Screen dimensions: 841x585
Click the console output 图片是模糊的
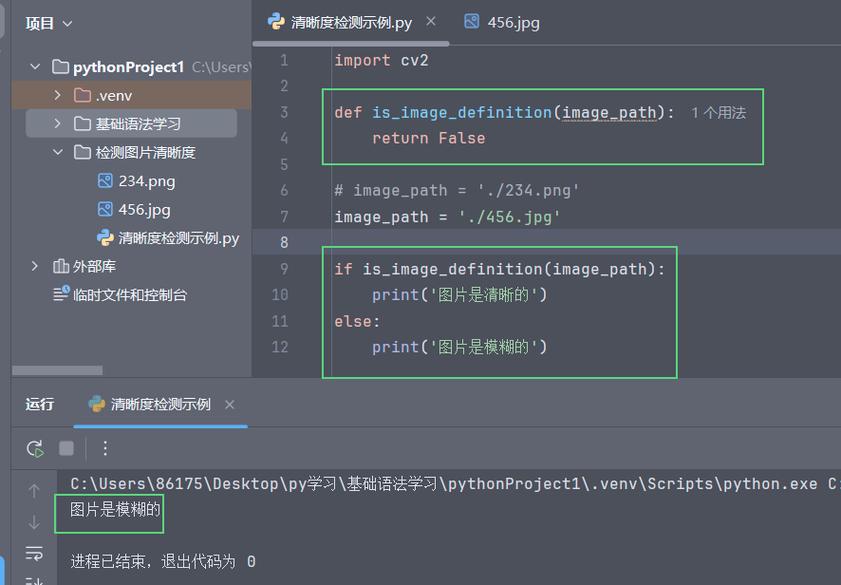(115, 509)
